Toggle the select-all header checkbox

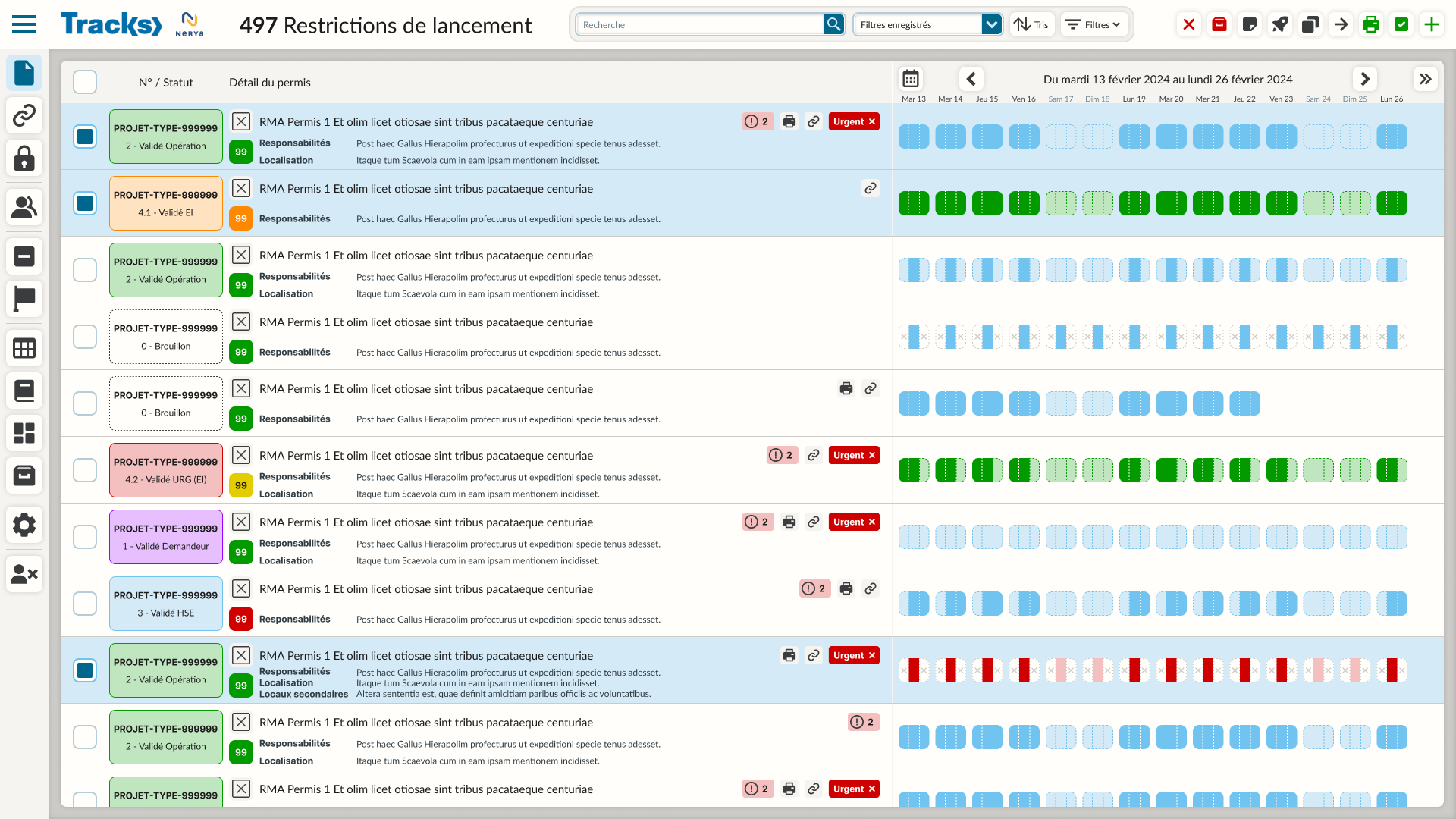(85, 82)
